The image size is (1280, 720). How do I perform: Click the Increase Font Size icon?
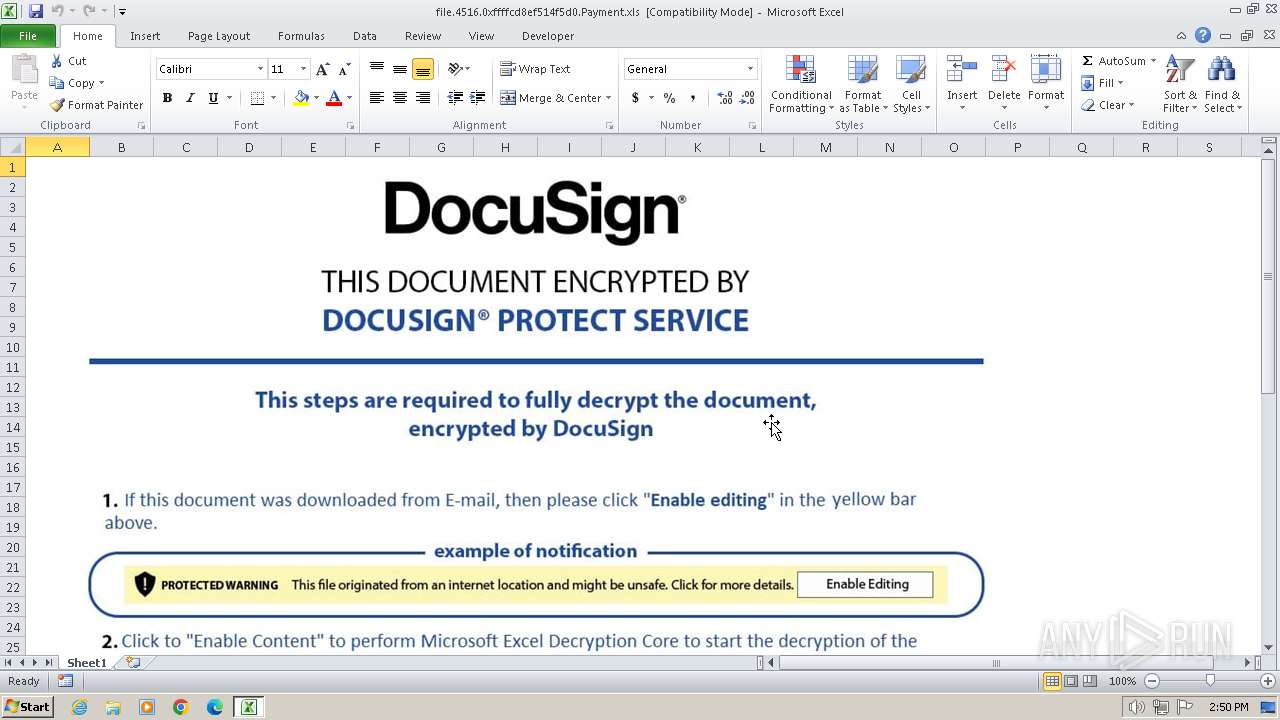coord(322,69)
